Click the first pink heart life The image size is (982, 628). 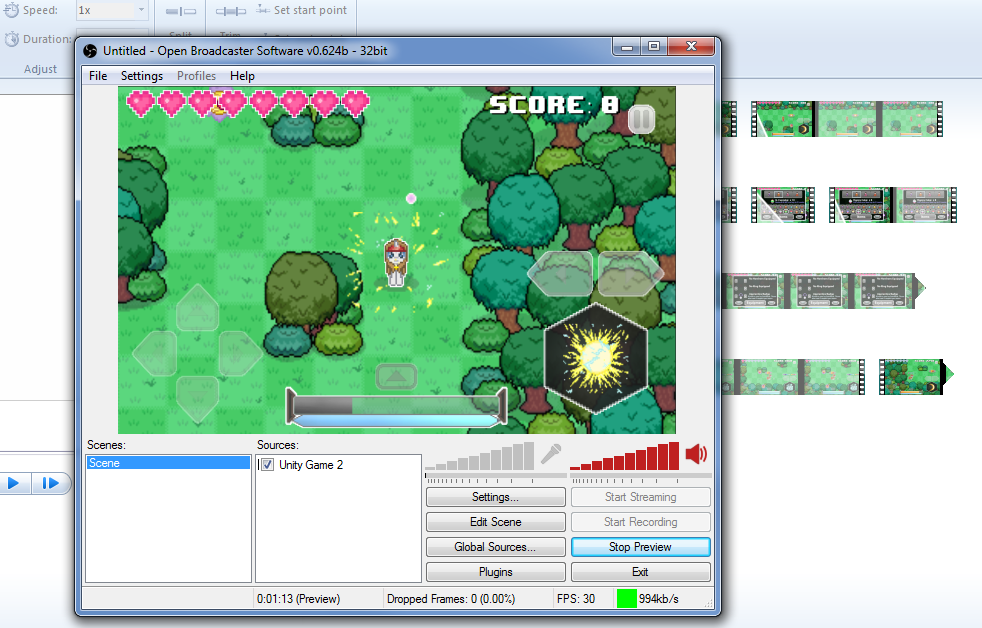pyautogui.click(x=141, y=103)
